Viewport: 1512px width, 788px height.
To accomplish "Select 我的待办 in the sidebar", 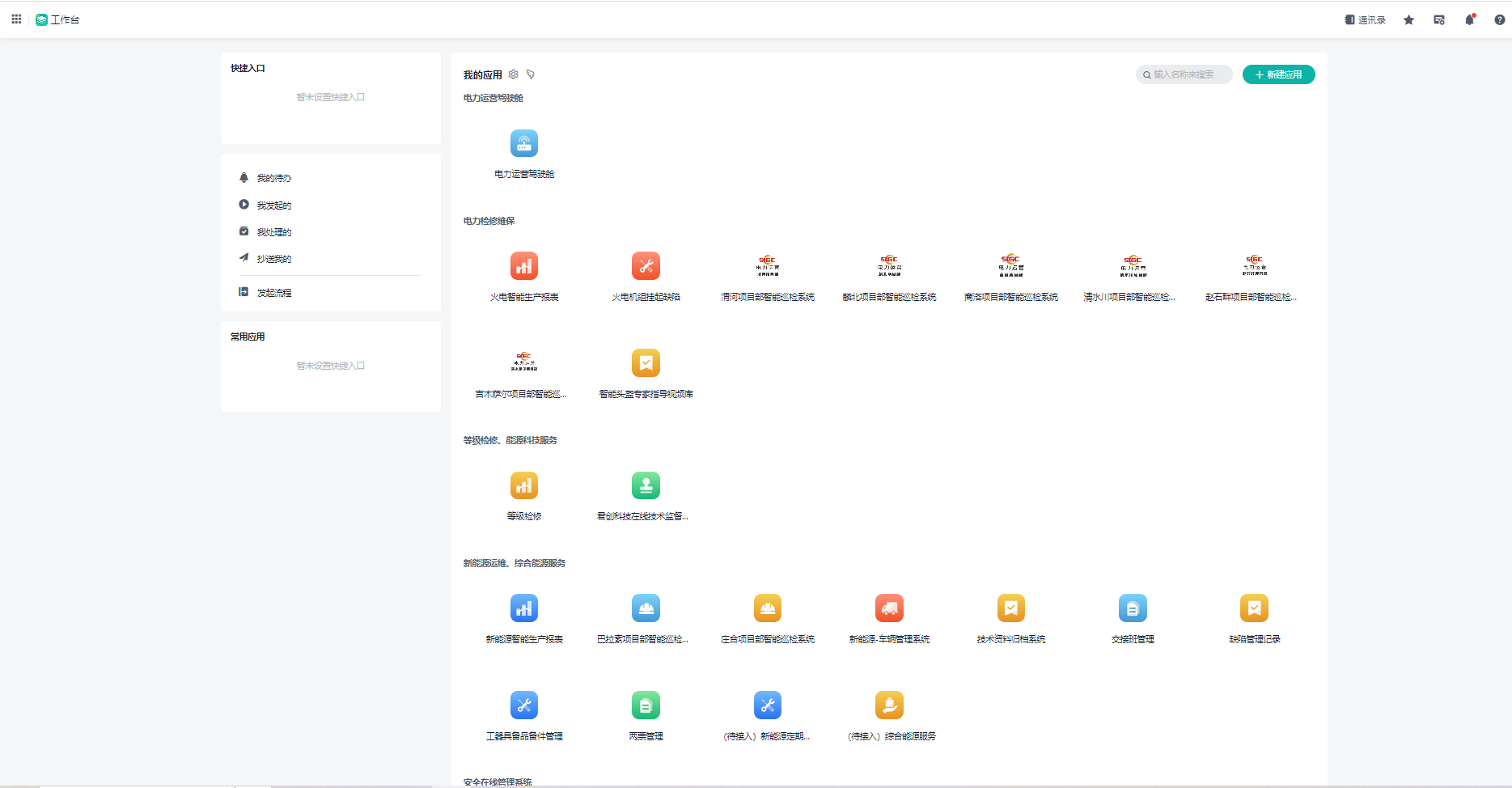I will pyautogui.click(x=273, y=178).
